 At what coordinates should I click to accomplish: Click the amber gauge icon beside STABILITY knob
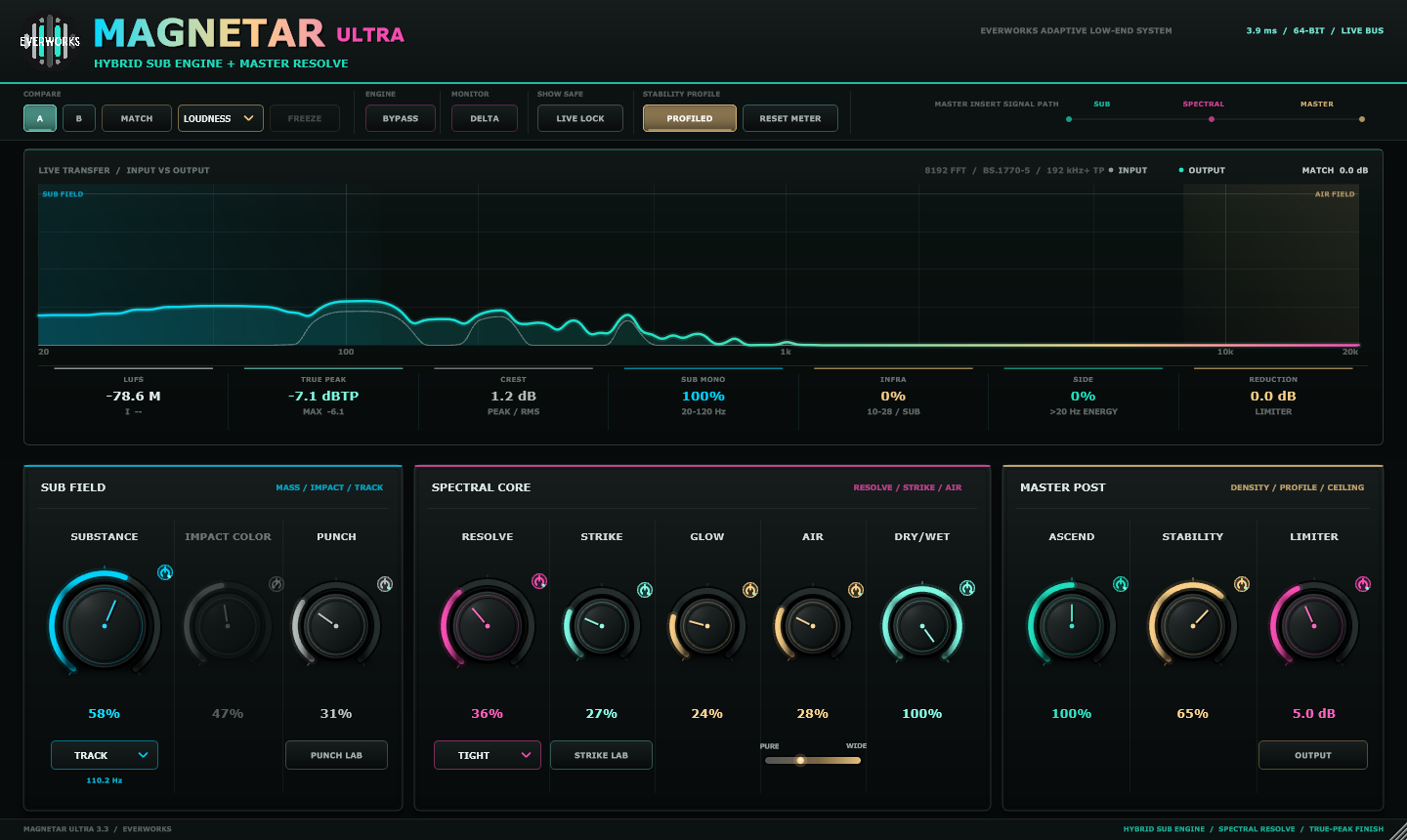[1242, 584]
